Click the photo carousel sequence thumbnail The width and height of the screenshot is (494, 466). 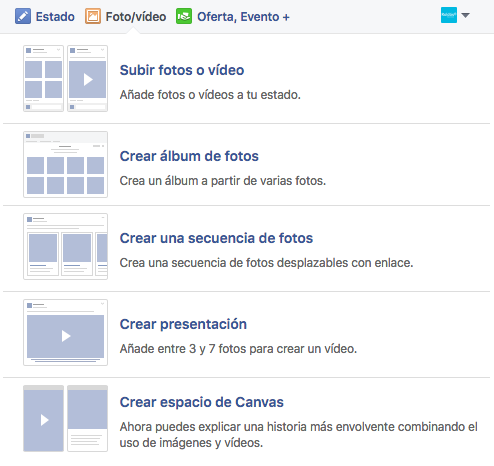pyautogui.click(x=65, y=246)
